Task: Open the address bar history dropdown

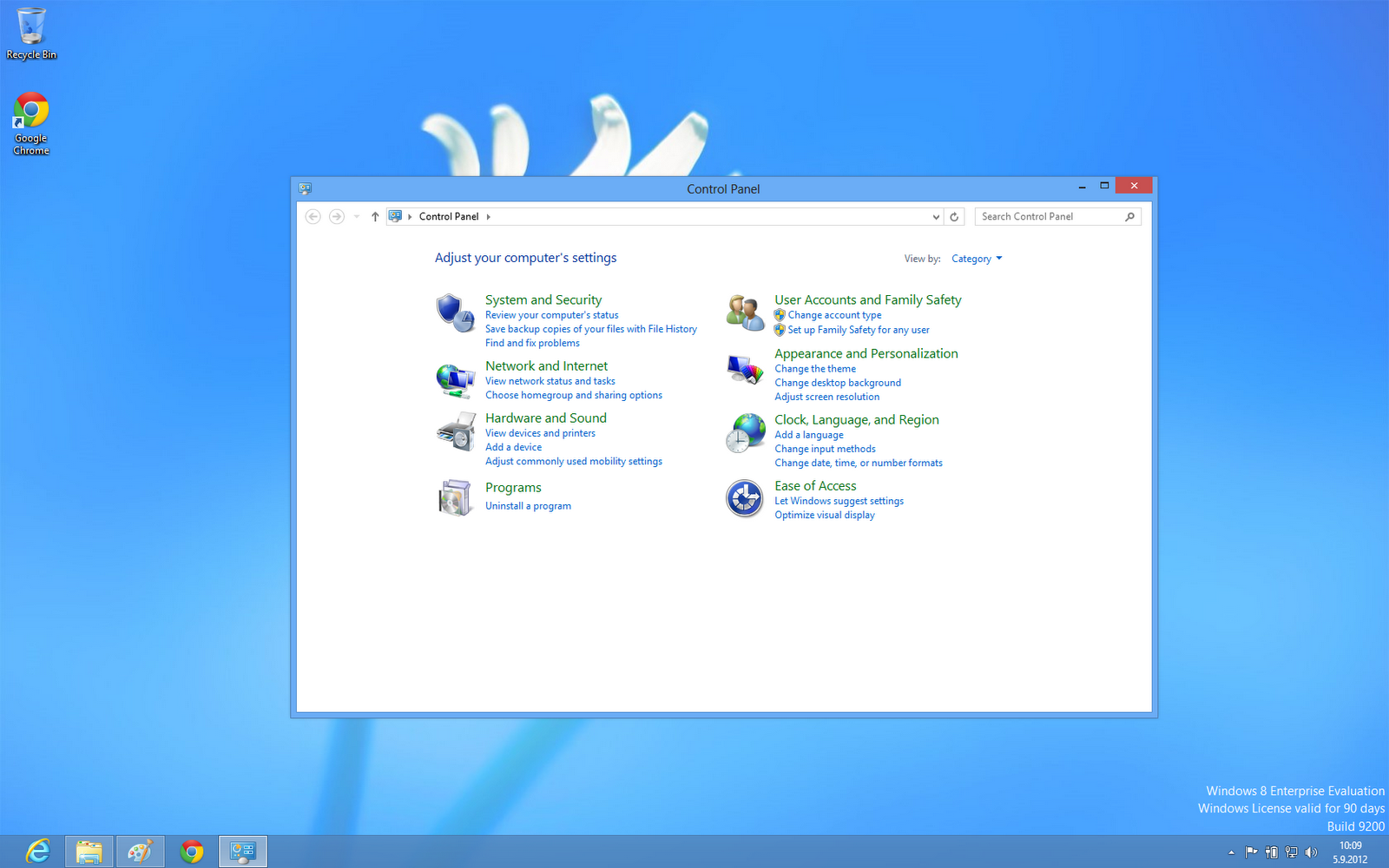Action: point(936,217)
